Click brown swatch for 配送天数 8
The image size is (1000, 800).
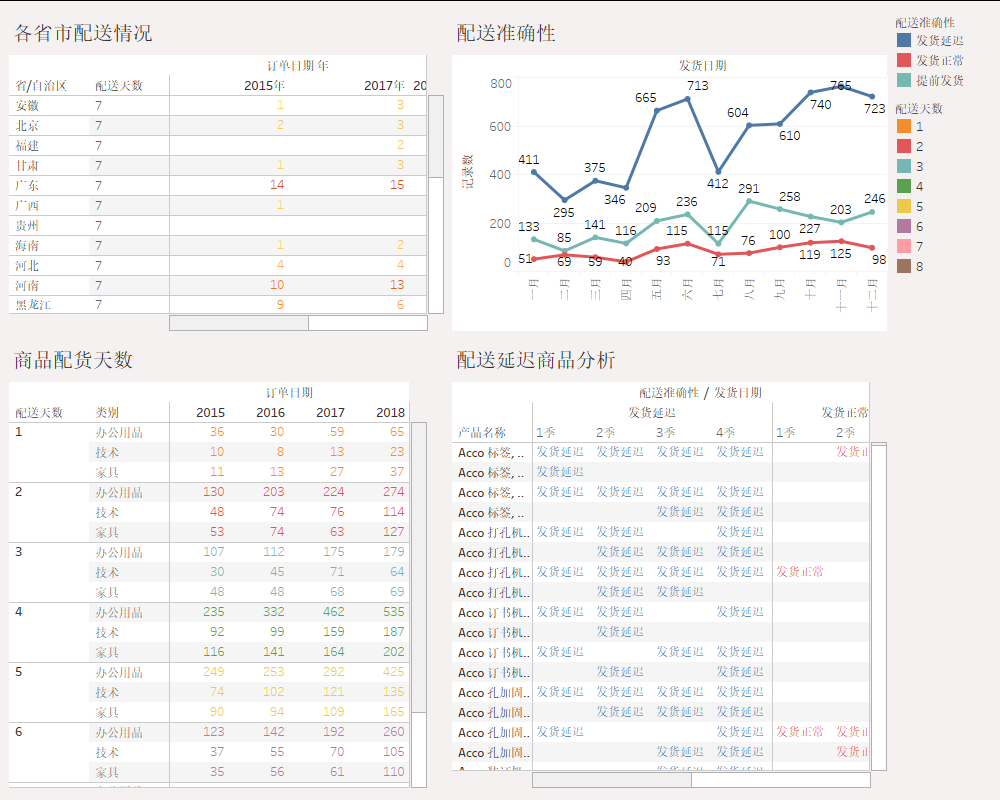point(904,267)
